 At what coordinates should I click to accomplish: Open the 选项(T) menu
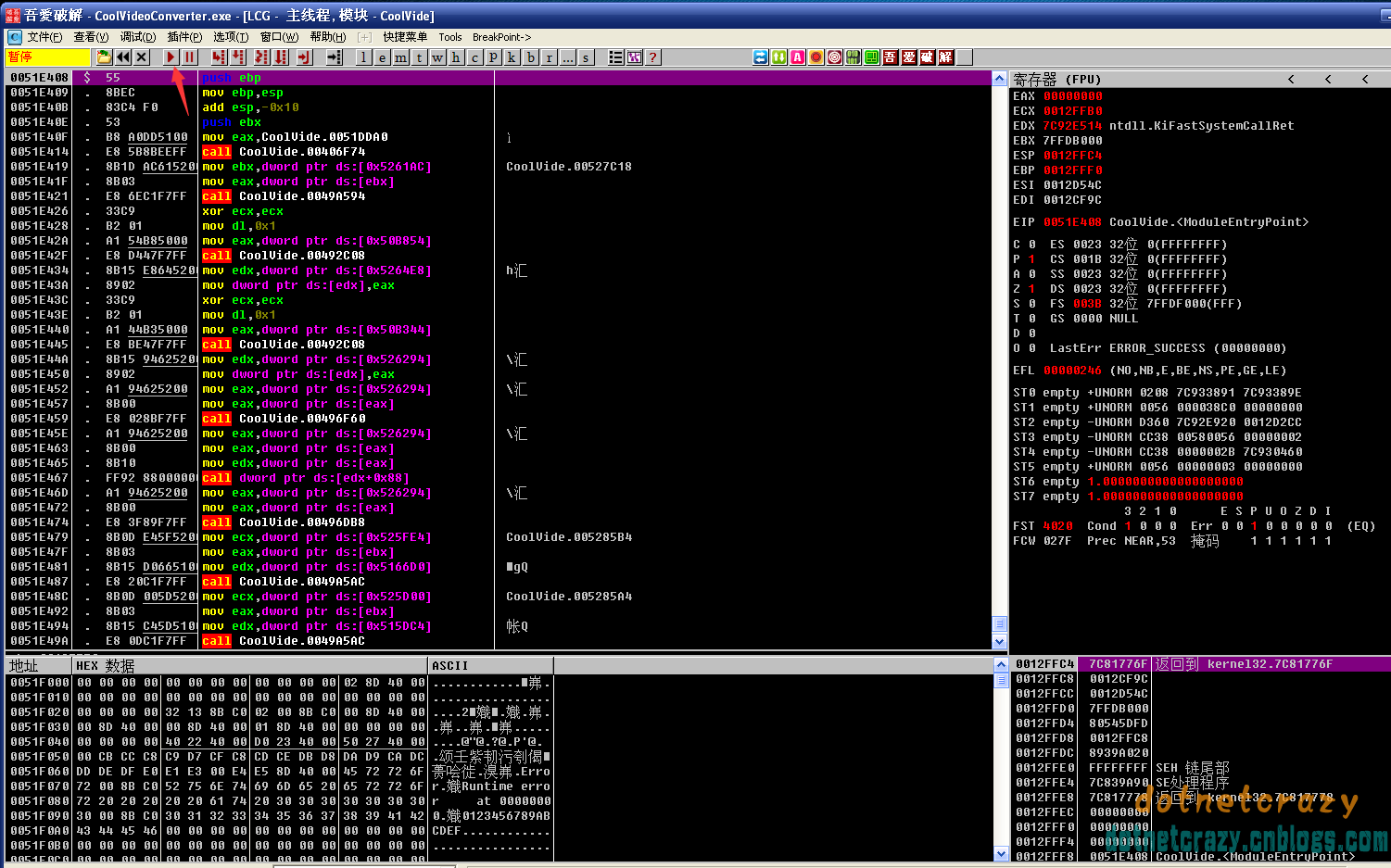tap(231, 37)
